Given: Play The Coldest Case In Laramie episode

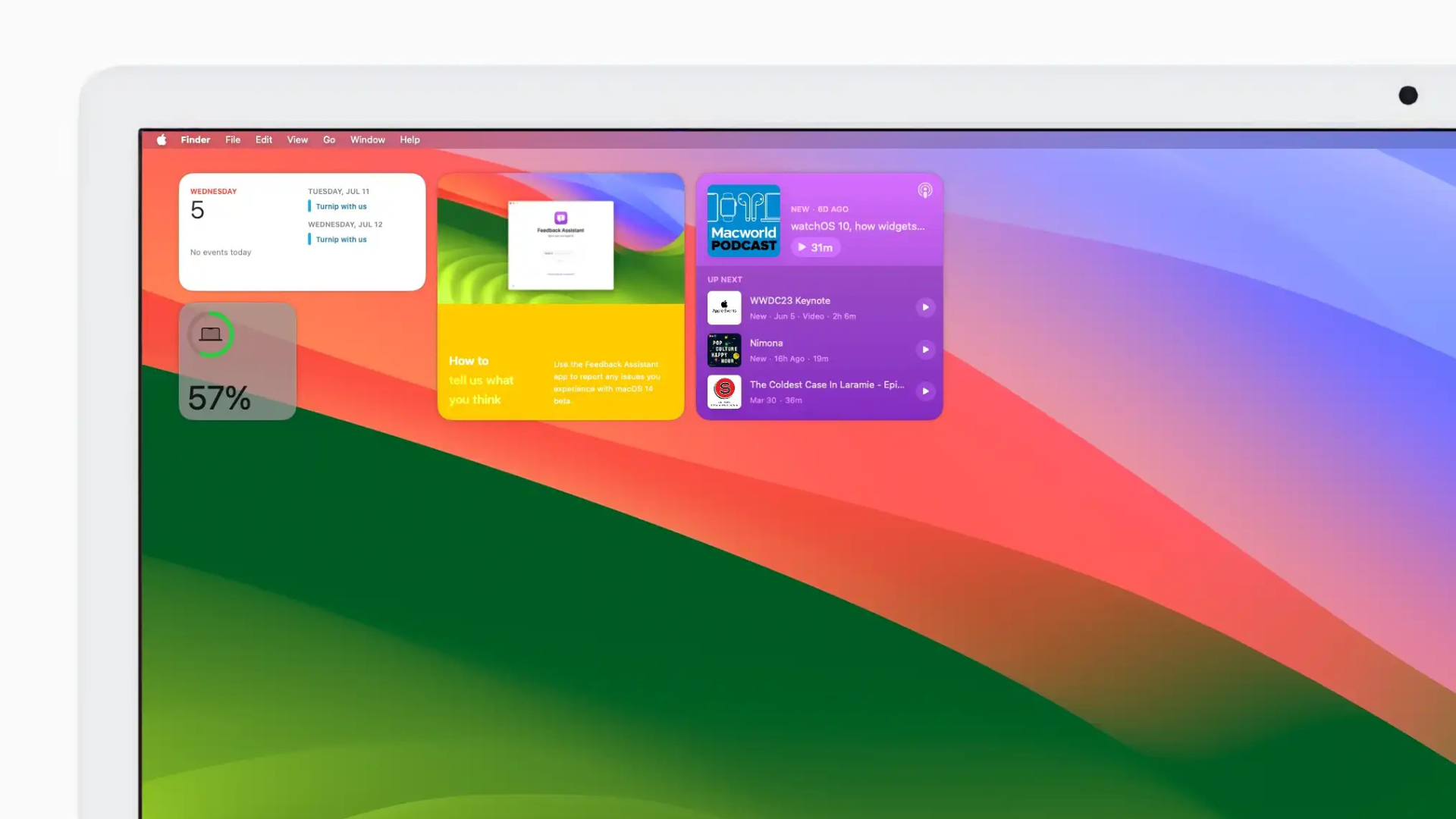Looking at the screenshot, I should pyautogui.click(x=925, y=391).
